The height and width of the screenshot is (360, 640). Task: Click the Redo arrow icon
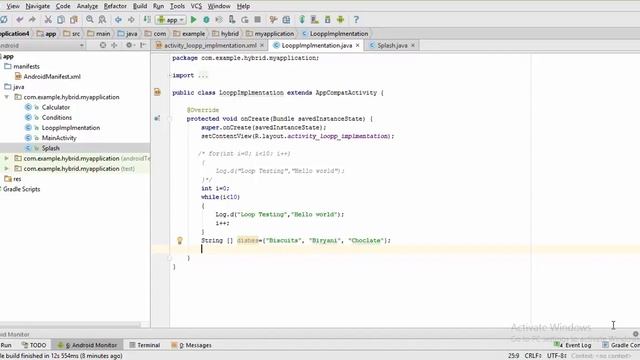(32, 20)
